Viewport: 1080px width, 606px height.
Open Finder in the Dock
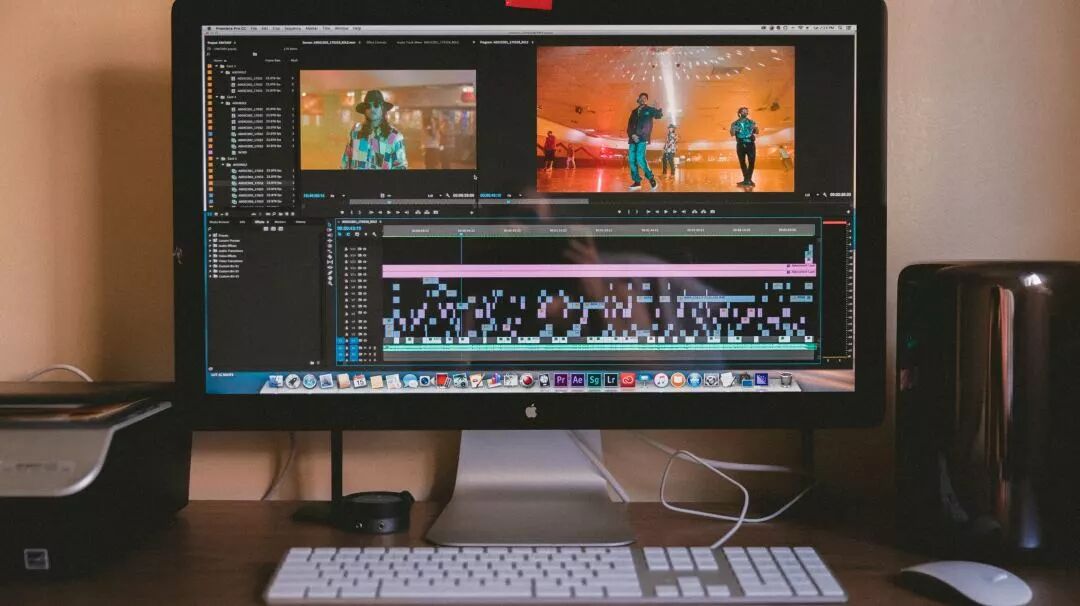(x=276, y=380)
